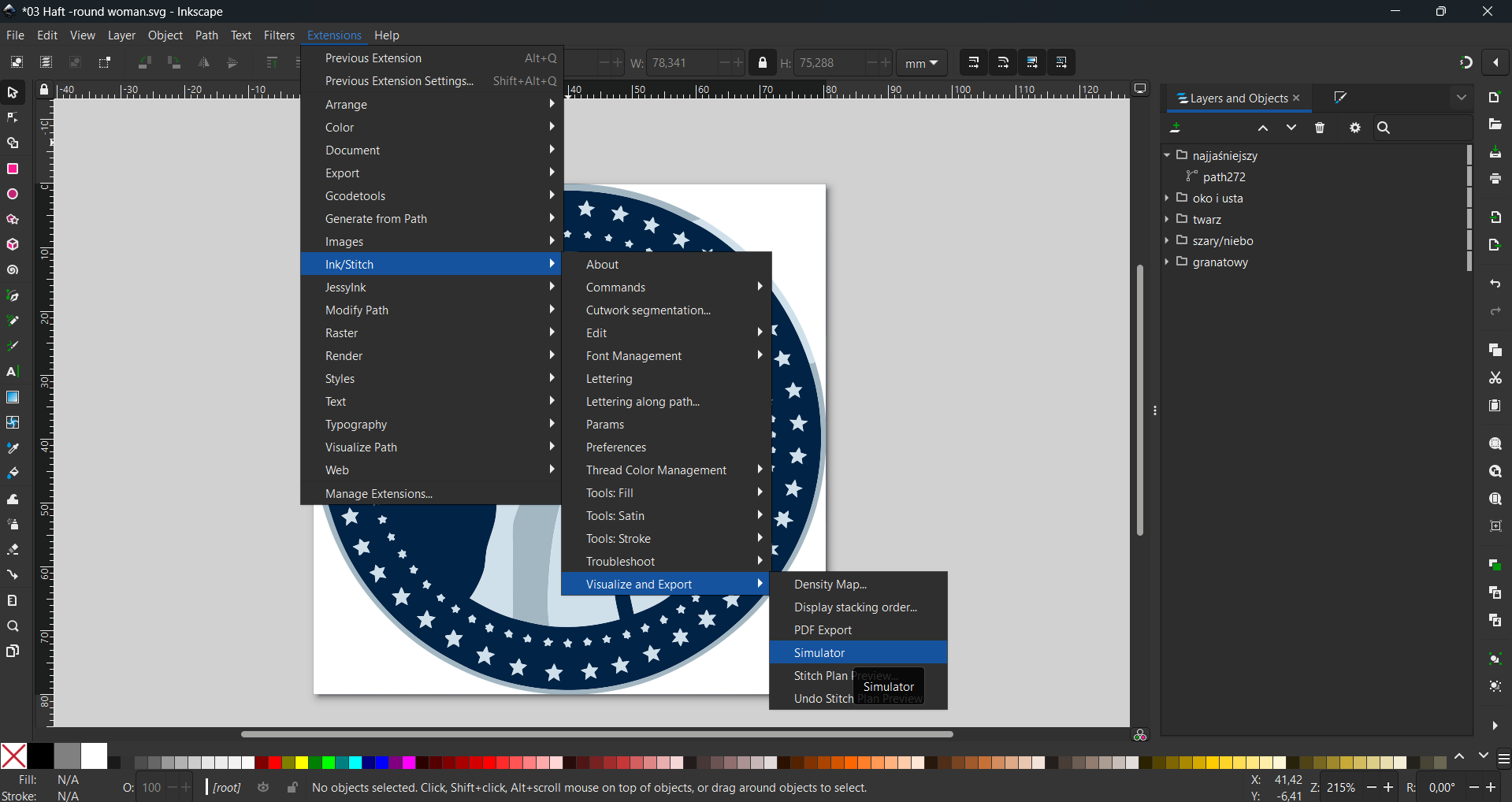
Task: Toggle move patterns with objects
Action: click(x=1061, y=63)
